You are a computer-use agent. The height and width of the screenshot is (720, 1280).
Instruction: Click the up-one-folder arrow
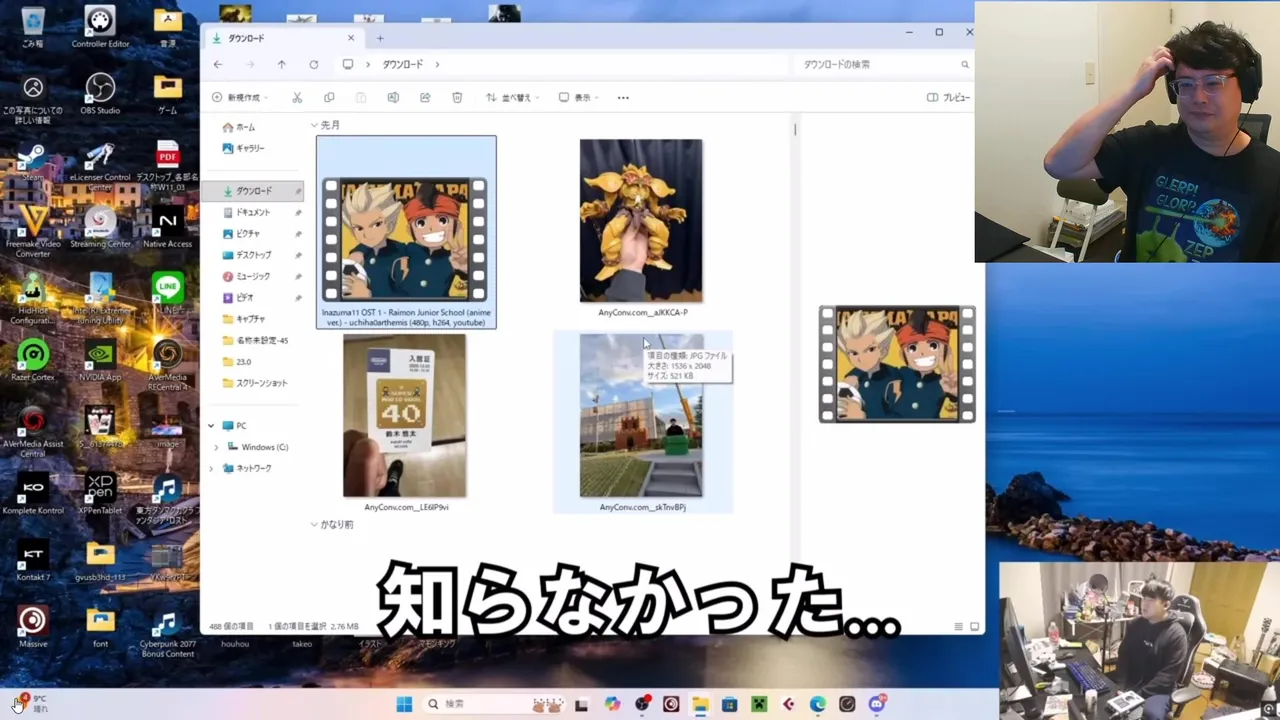282,64
